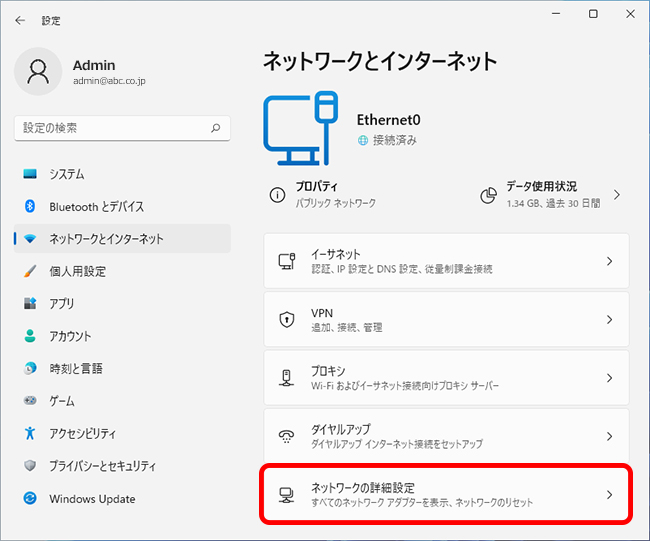Screen dimensions: 650x541
Task: Expand イーサネット row with its chevron
Action: tap(609, 261)
